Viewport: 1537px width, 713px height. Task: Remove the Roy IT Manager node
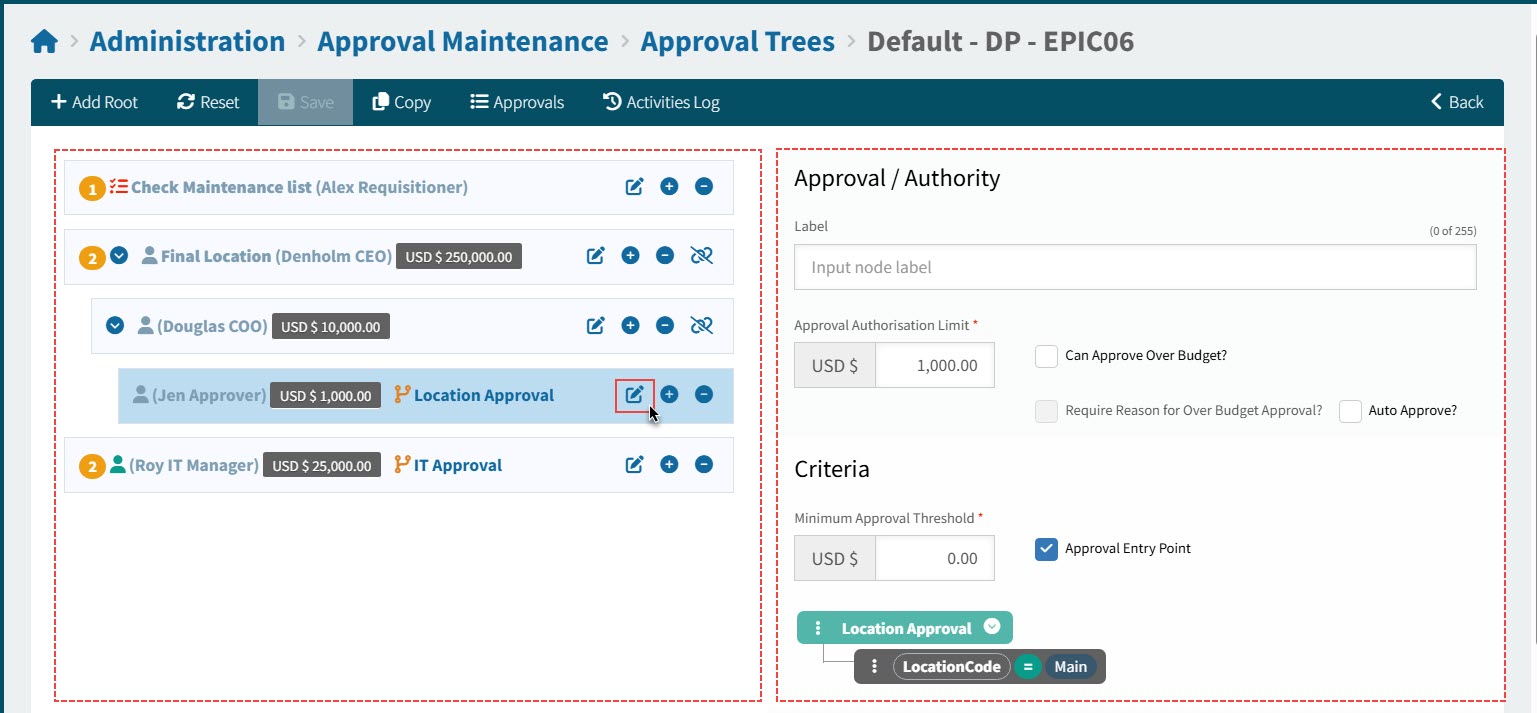point(704,464)
